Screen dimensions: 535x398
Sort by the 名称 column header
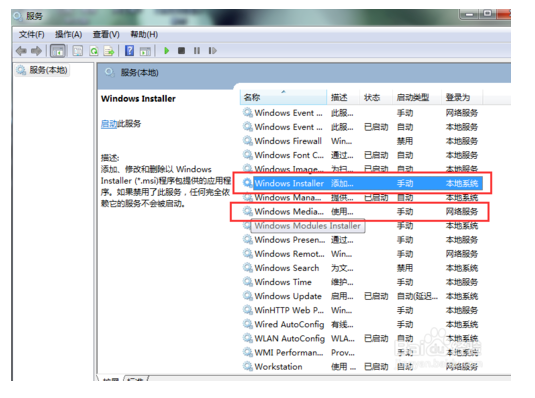point(283,97)
